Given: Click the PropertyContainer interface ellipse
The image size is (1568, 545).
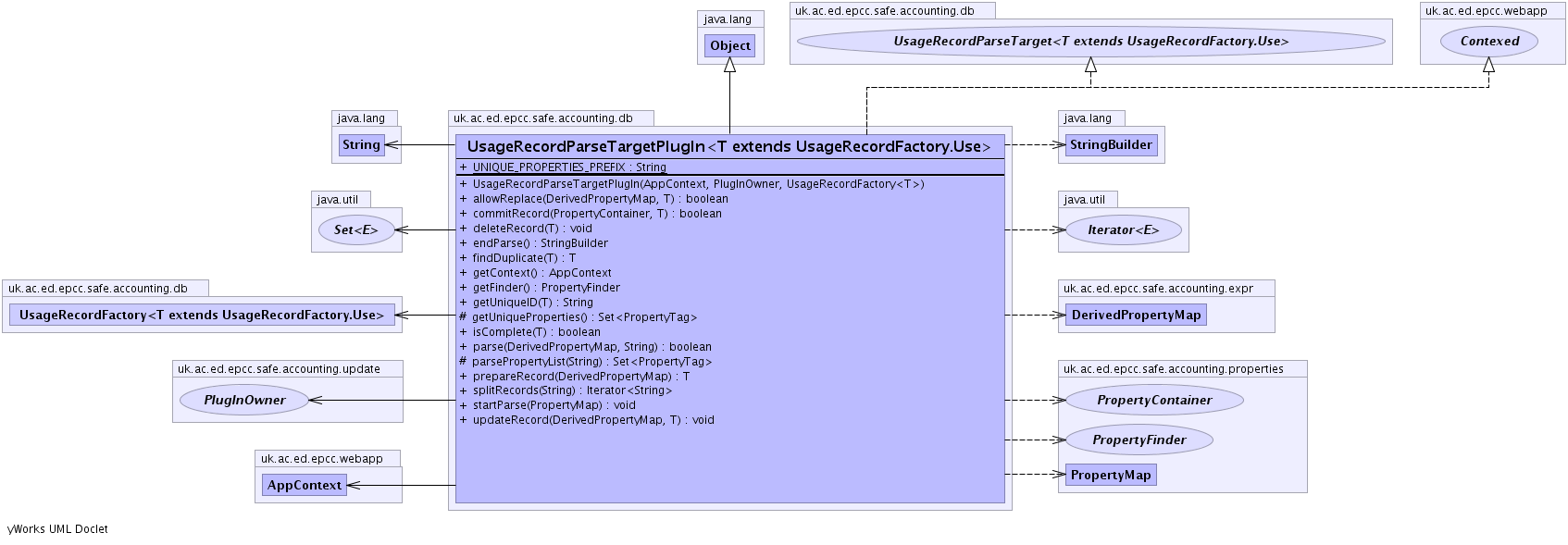Looking at the screenshot, I should tap(1154, 401).
